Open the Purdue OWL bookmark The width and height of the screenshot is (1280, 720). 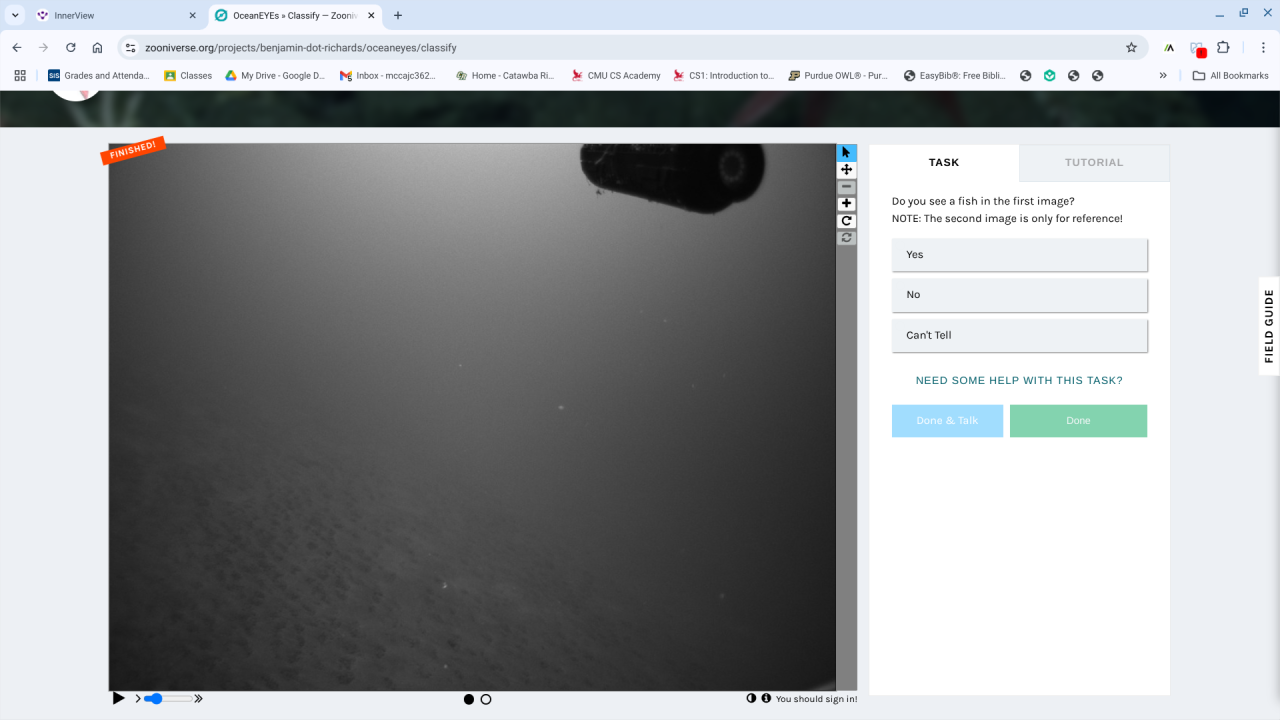[x=838, y=75]
